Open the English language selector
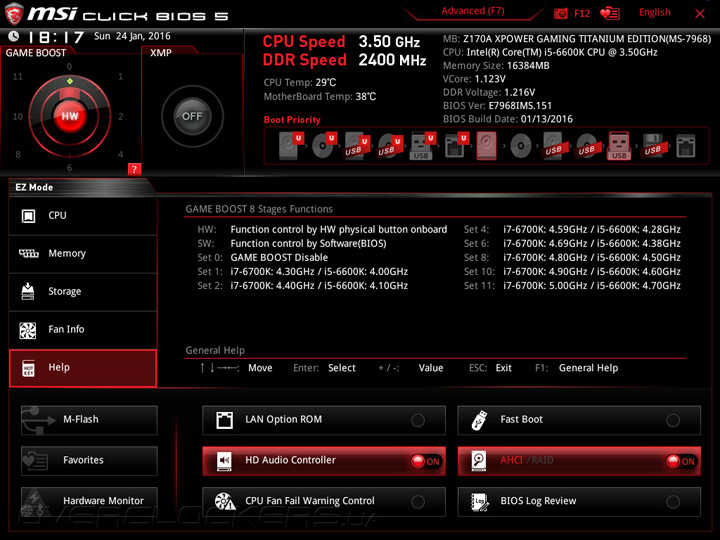 click(x=654, y=12)
